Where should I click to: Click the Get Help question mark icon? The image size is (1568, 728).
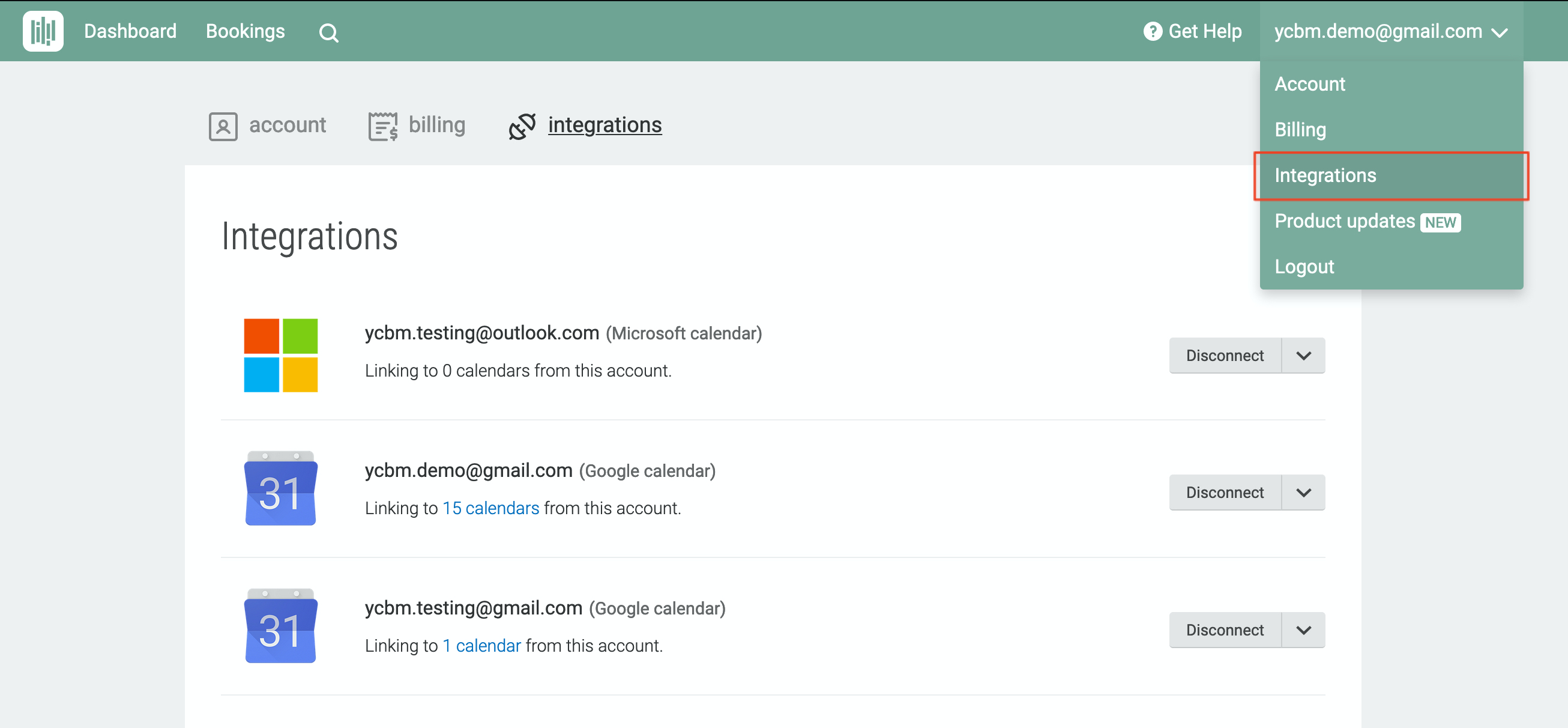pyautogui.click(x=1152, y=31)
